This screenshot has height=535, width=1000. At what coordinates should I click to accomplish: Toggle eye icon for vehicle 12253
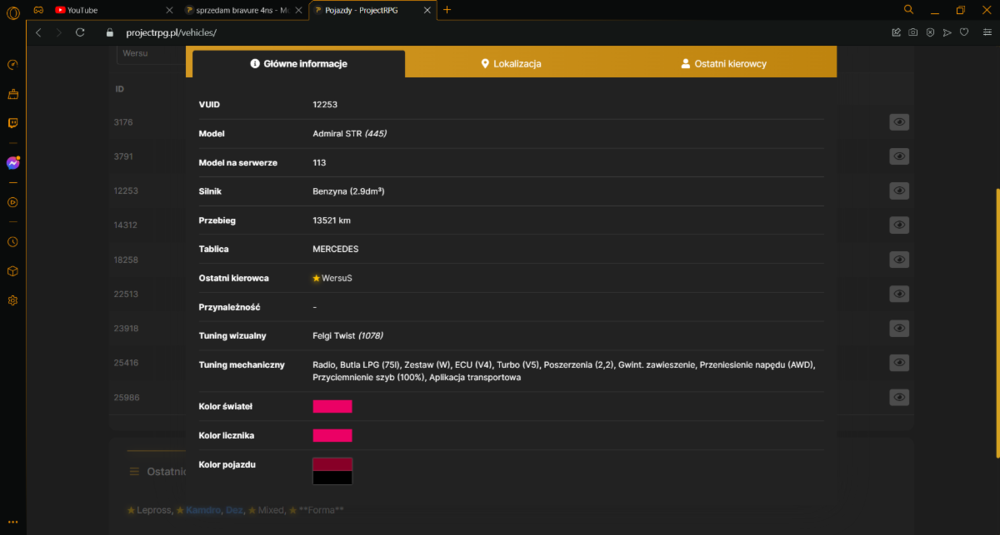pos(899,191)
